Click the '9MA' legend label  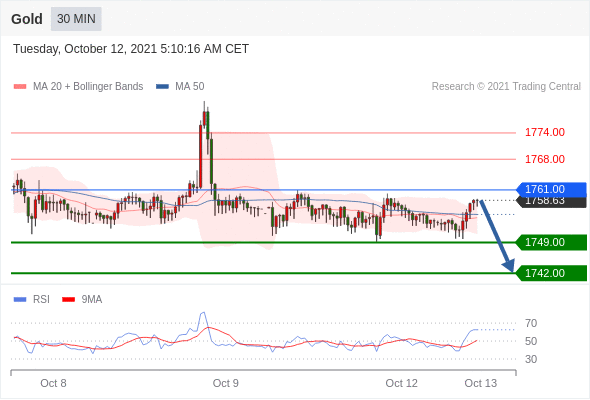(x=92, y=300)
